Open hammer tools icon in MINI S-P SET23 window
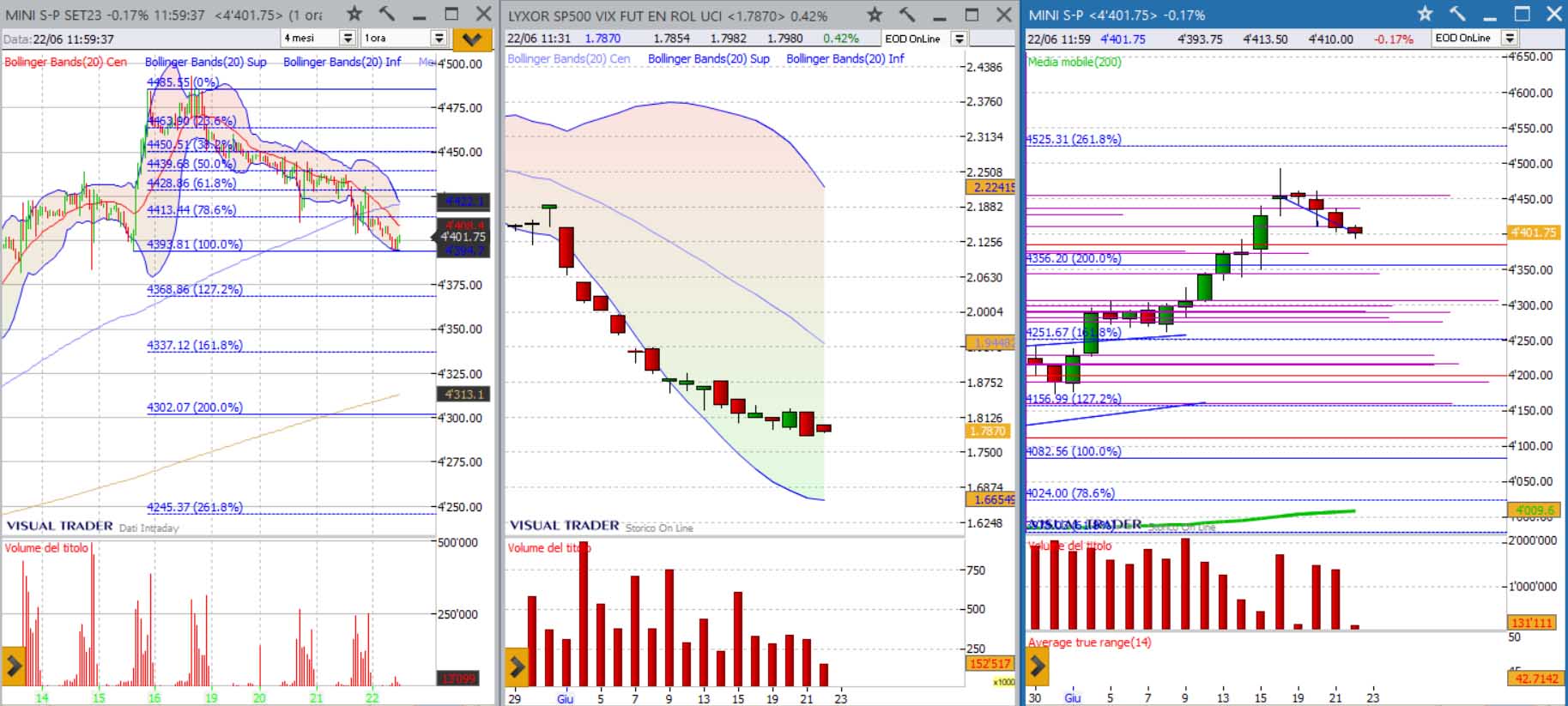 (387, 14)
